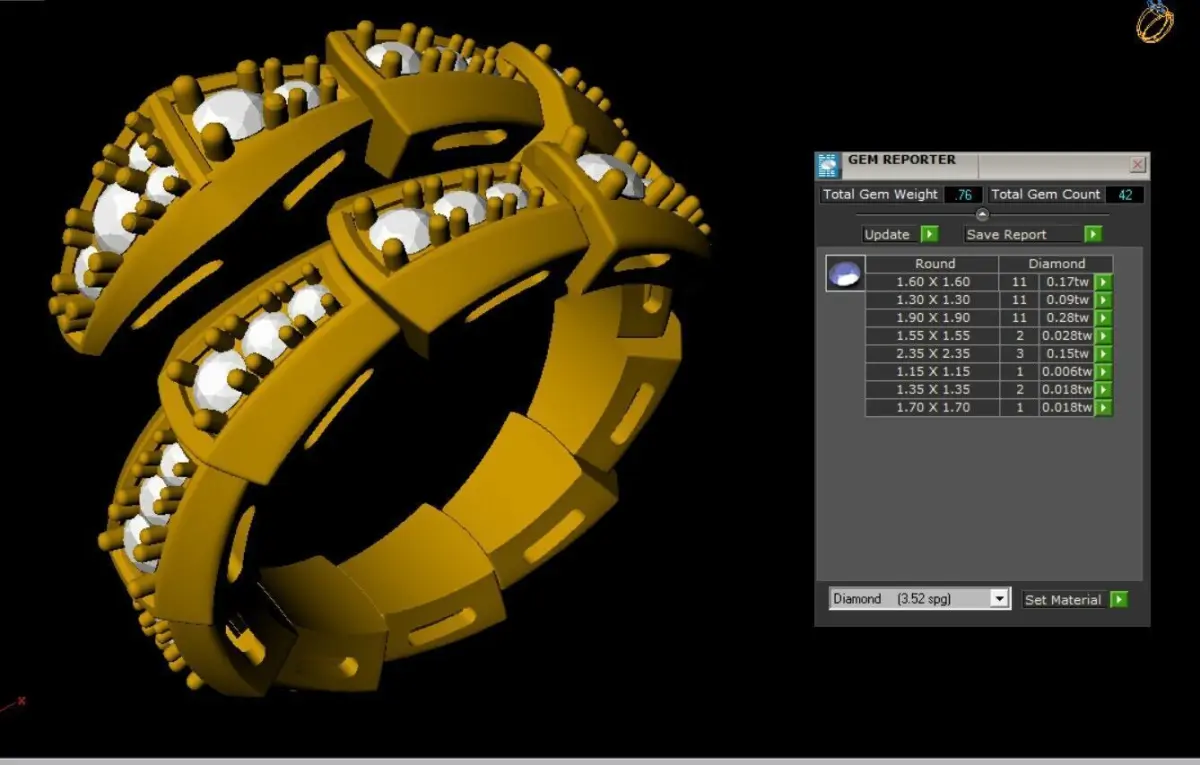Screen dimensions: 1200x765
Task: Click the 0.17tw weight cell
Action: tap(1067, 282)
